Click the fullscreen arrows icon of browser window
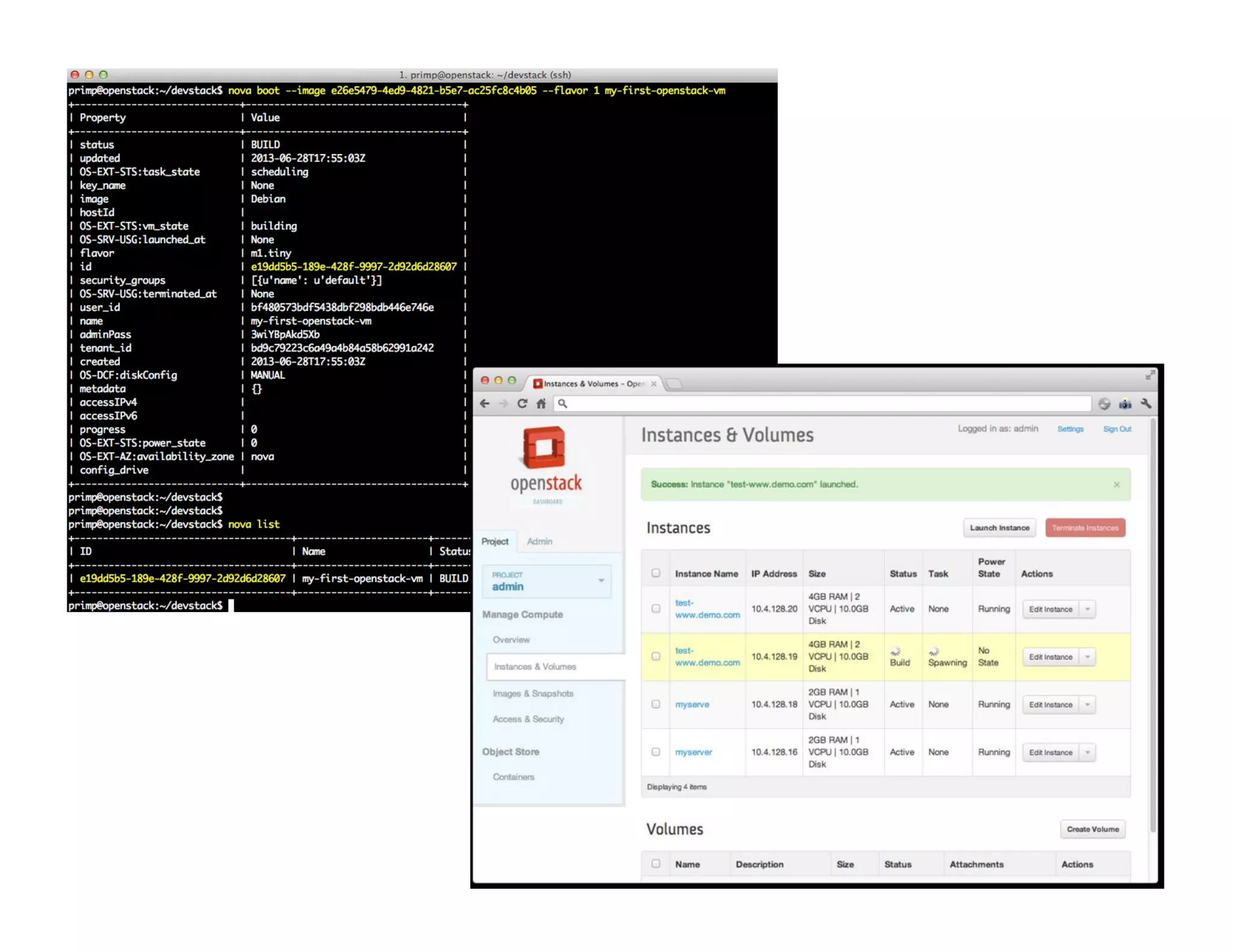Viewport: 1233px width, 952px height. coord(1149,376)
